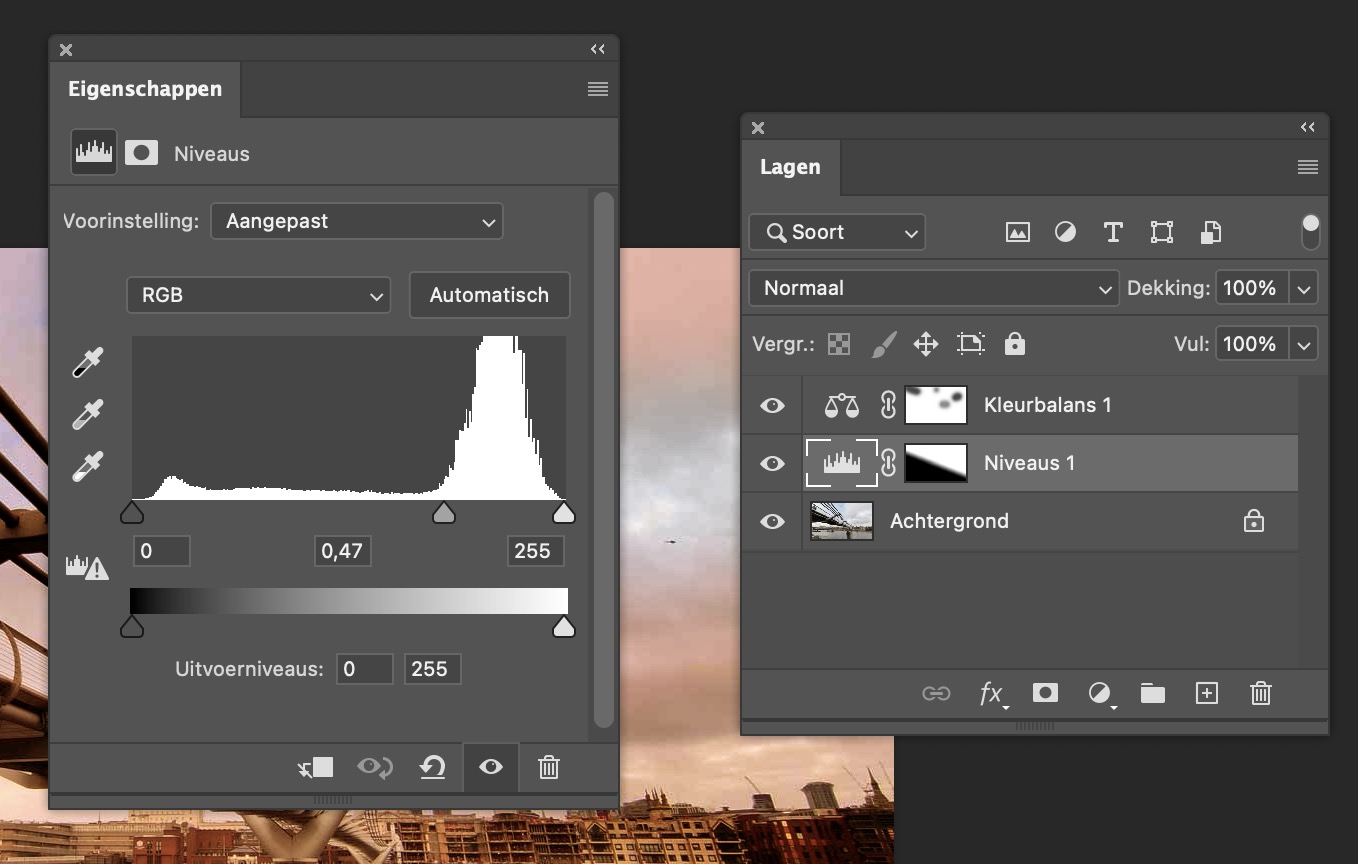
Task: Create a new layer
Action: tap(1207, 693)
